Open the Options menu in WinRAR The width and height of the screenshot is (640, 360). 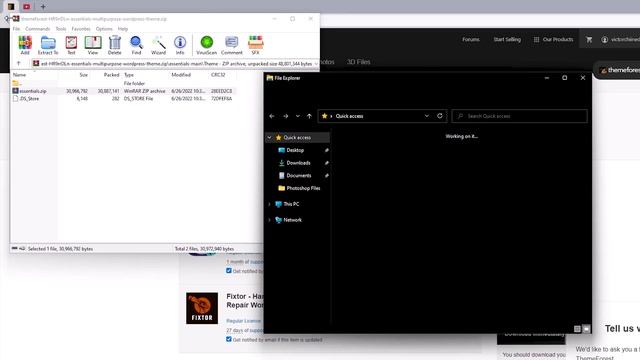point(104,29)
